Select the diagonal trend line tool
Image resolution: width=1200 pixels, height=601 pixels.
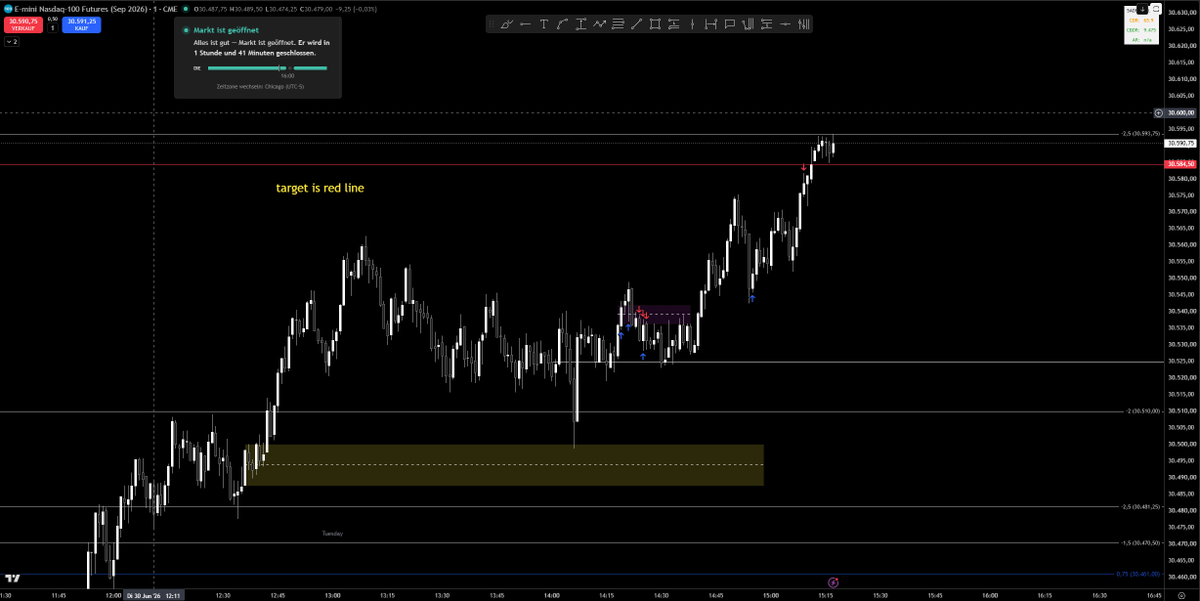click(636, 24)
